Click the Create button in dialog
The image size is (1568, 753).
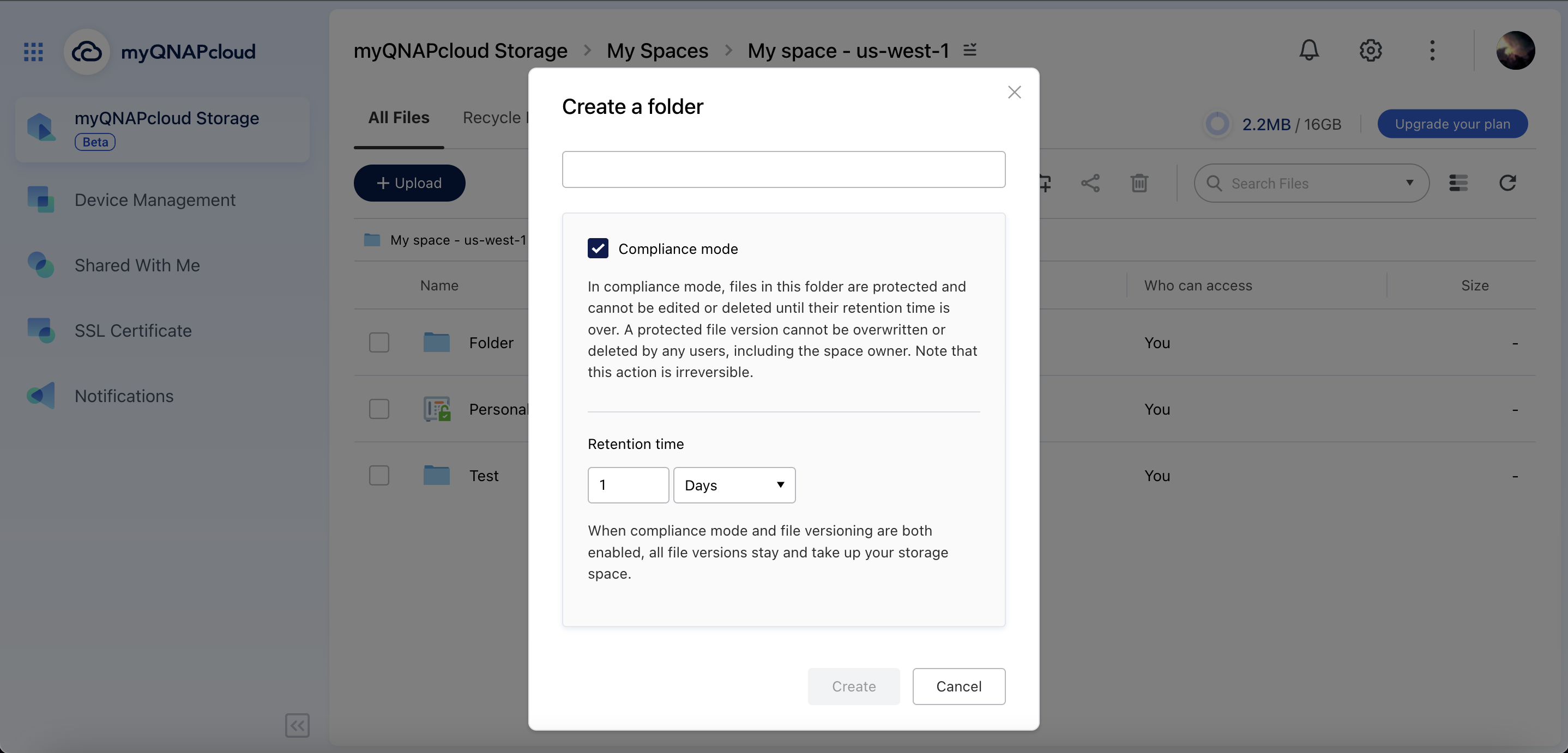(x=853, y=686)
